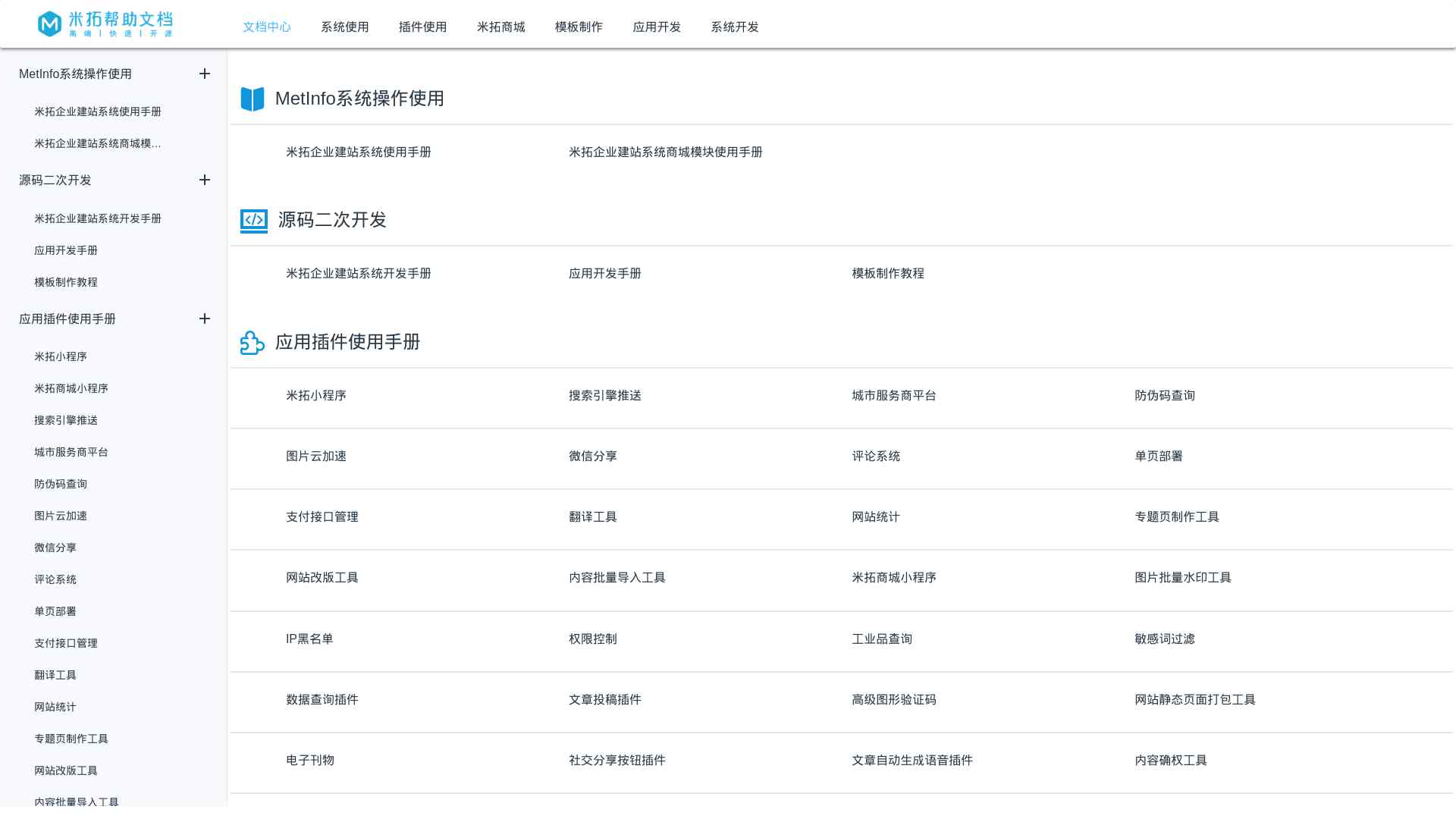Select truncated 米拓企业建站系统商城模… sidebar item

(98, 143)
